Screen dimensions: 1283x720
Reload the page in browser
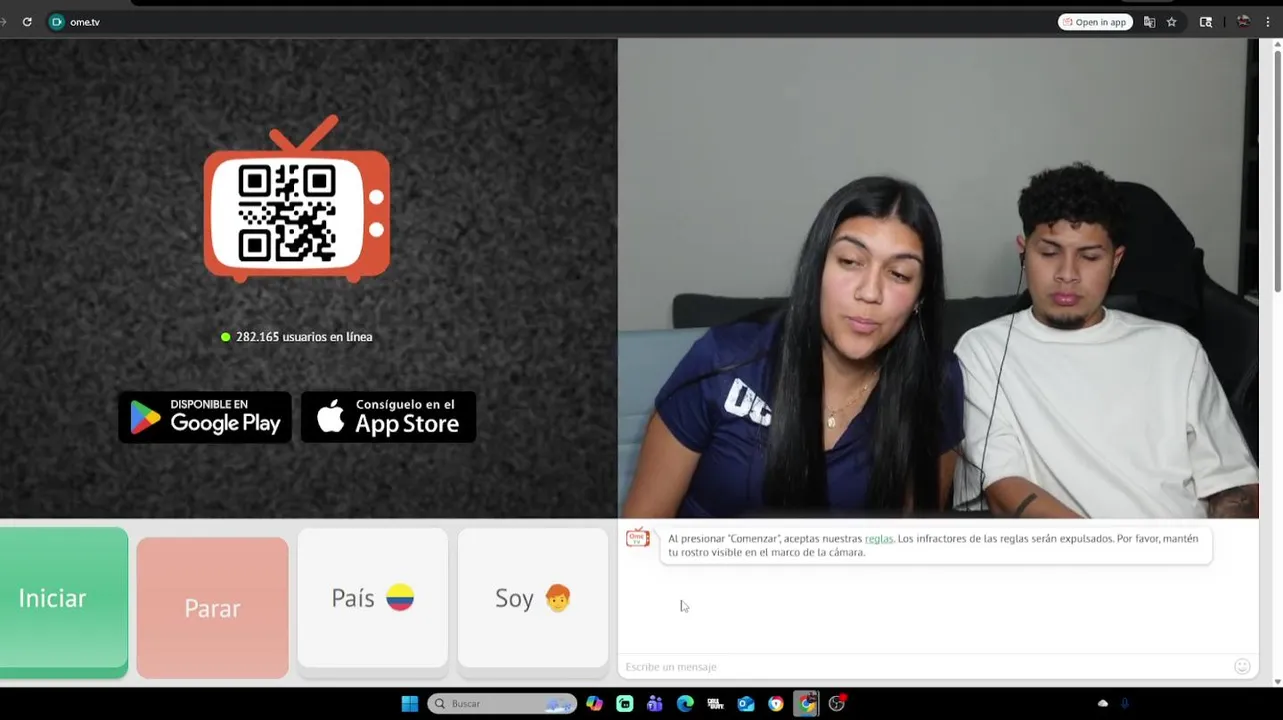pyautogui.click(x=27, y=22)
